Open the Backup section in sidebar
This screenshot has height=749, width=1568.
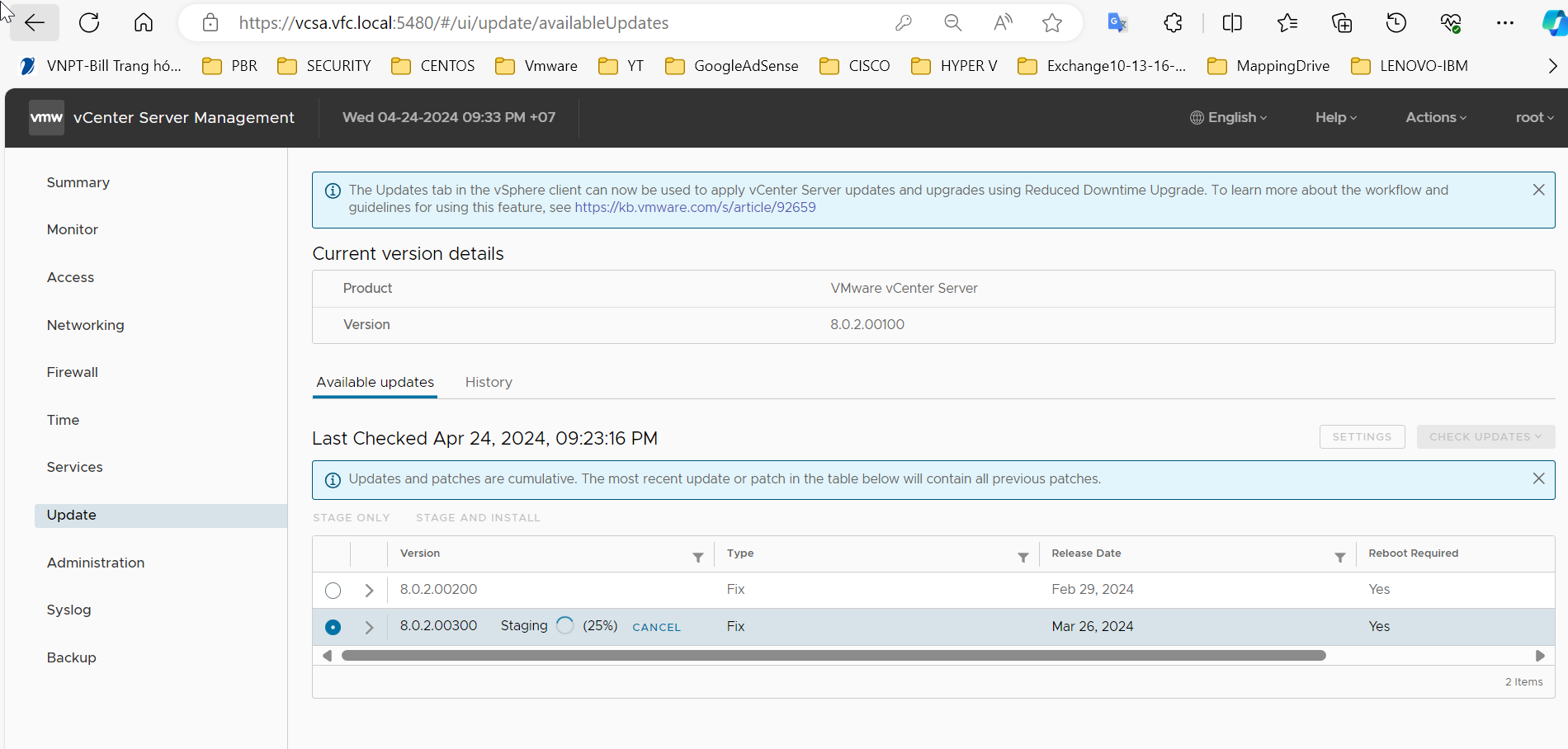point(72,657)
